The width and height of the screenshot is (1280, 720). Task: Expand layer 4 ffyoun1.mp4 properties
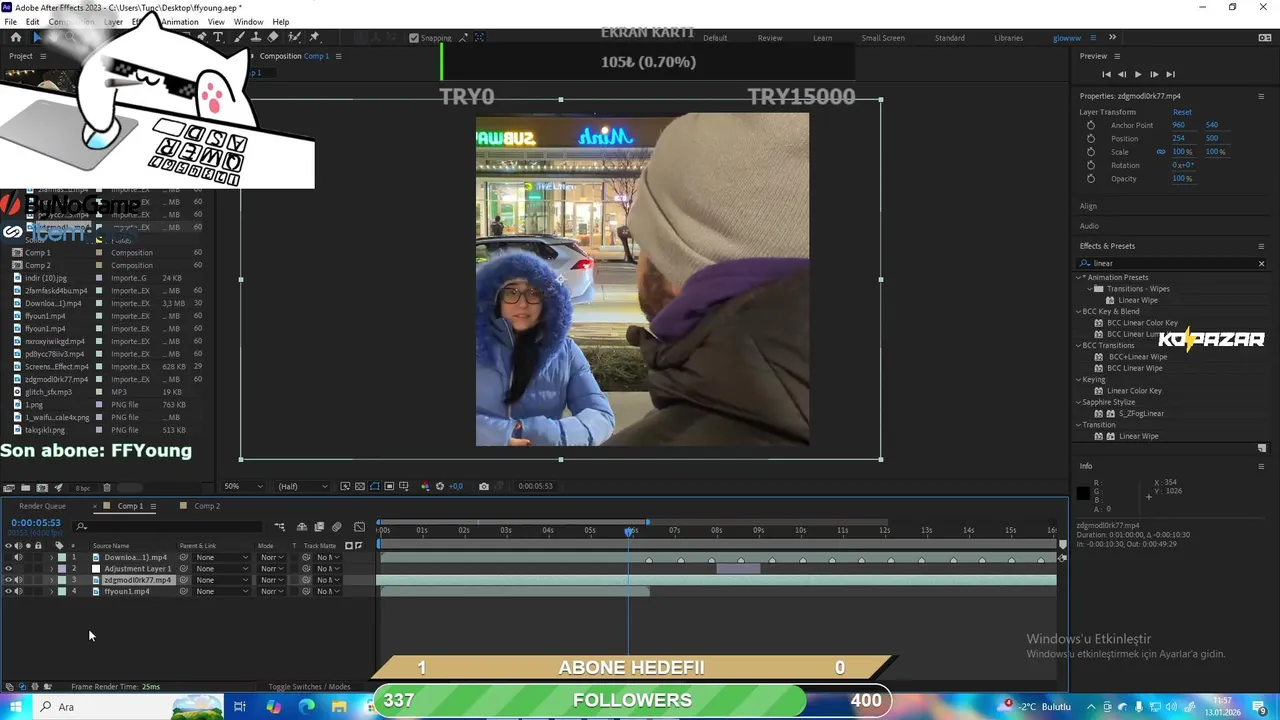click(x=51, y=591)
